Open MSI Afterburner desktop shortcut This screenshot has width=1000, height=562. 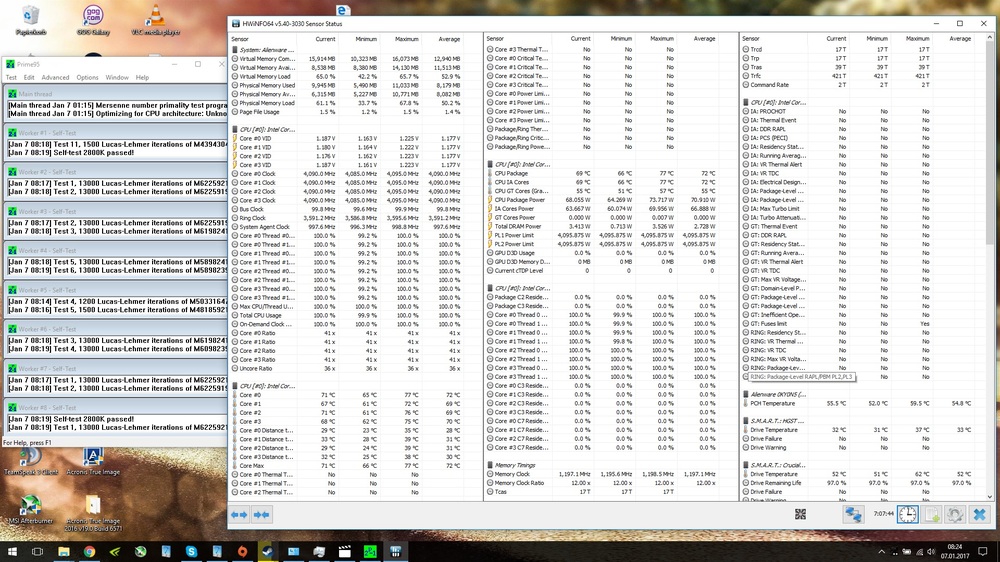tap(30, 505)
